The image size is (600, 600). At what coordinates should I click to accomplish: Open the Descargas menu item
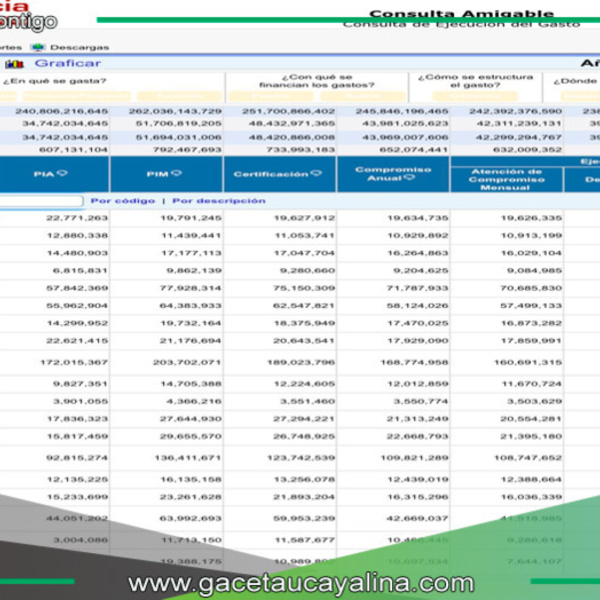(80, 47)
